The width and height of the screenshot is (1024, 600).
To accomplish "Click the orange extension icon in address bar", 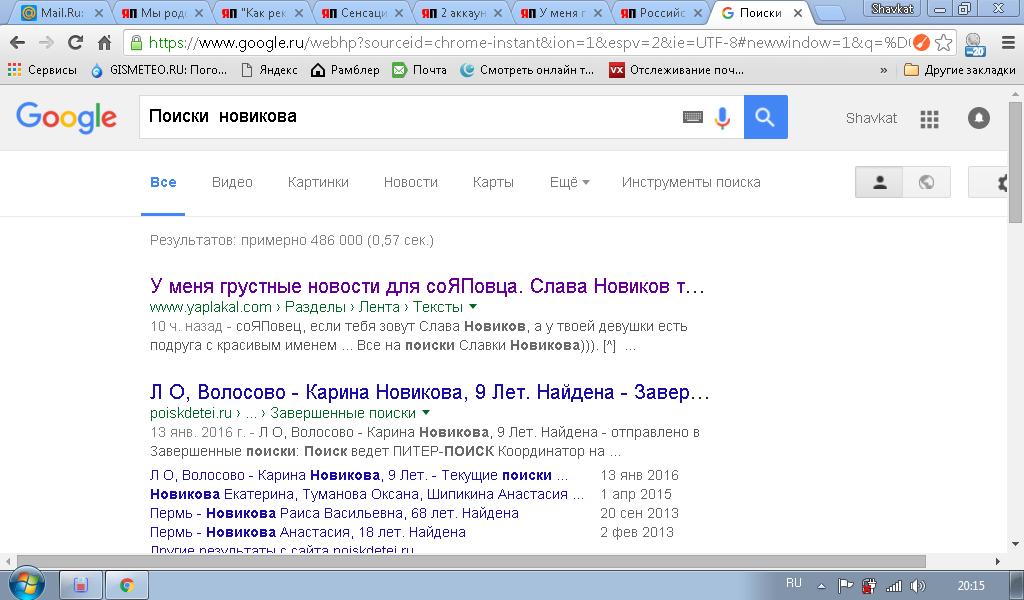I will [921, 43].
